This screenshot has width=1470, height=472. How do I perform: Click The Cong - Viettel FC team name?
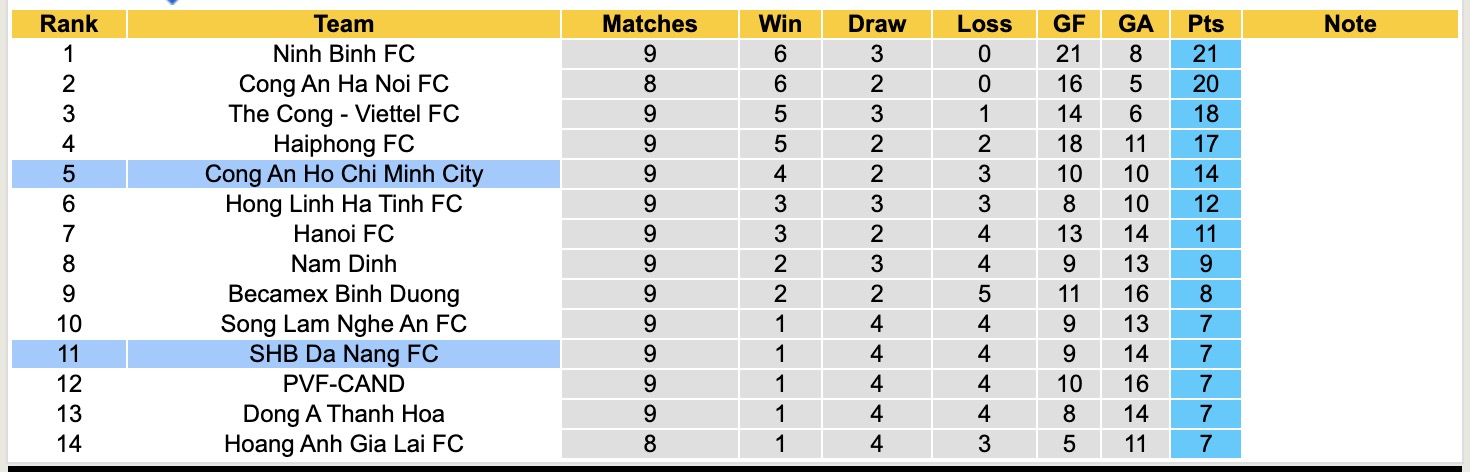(343, 114)
